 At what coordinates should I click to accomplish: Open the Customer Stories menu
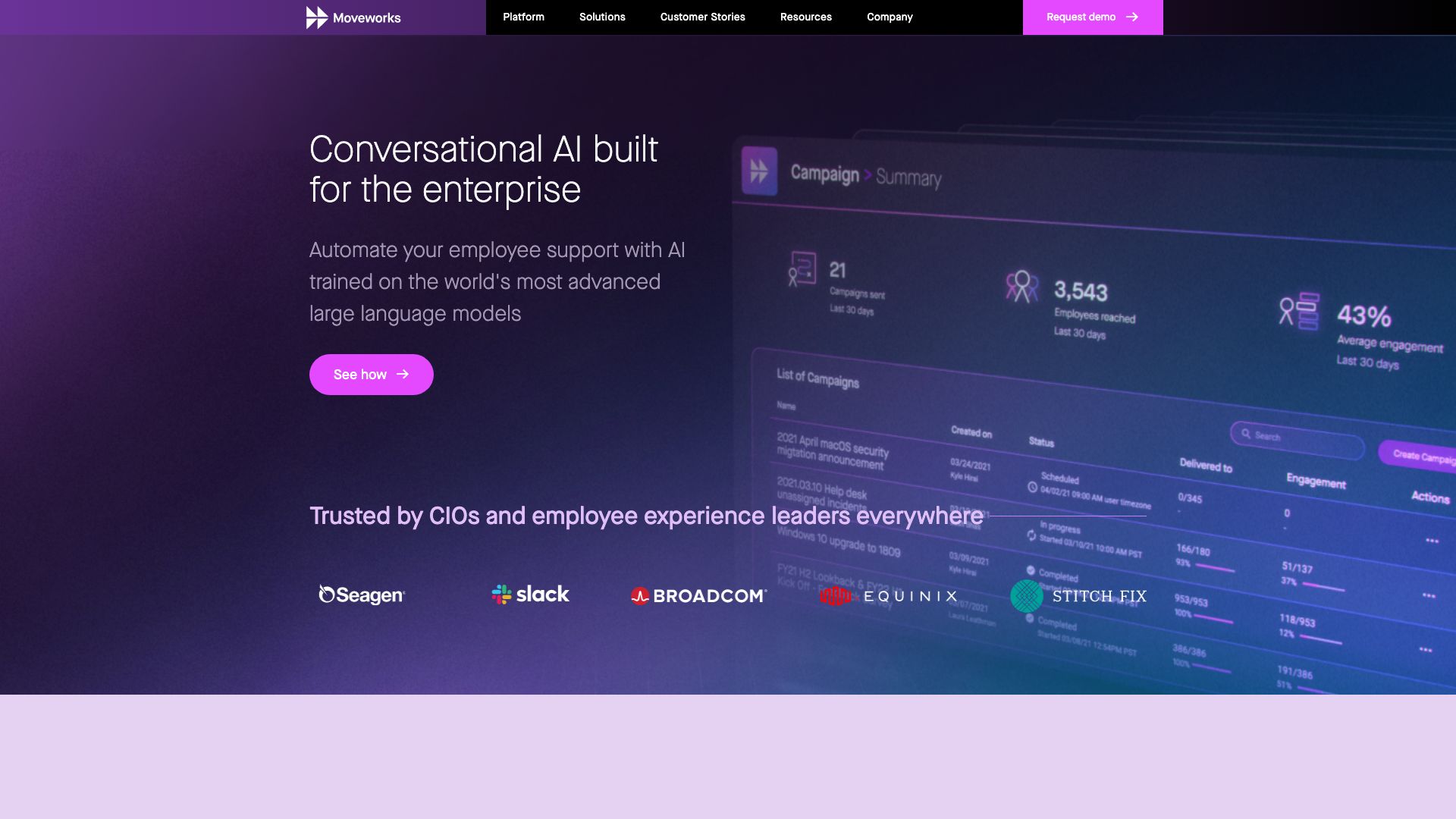(x=702, y=17)
